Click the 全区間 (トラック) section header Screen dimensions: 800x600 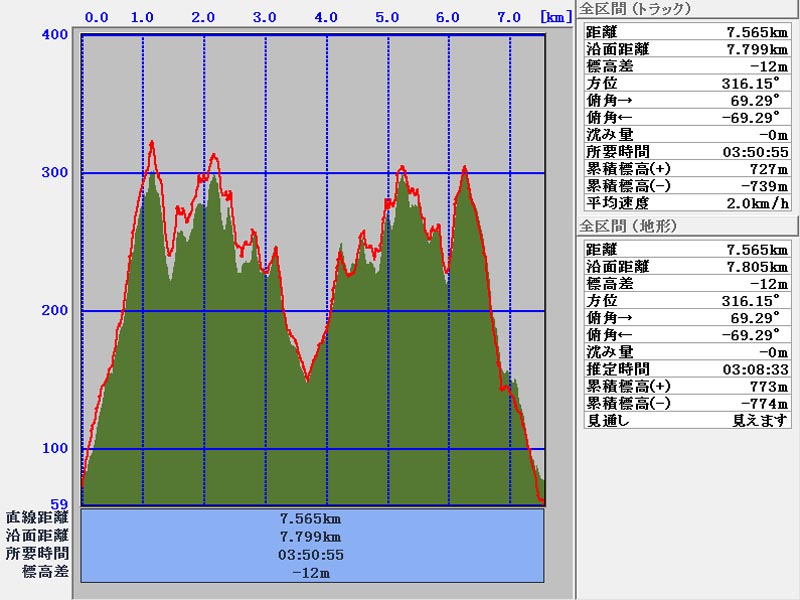coord(634,10)
